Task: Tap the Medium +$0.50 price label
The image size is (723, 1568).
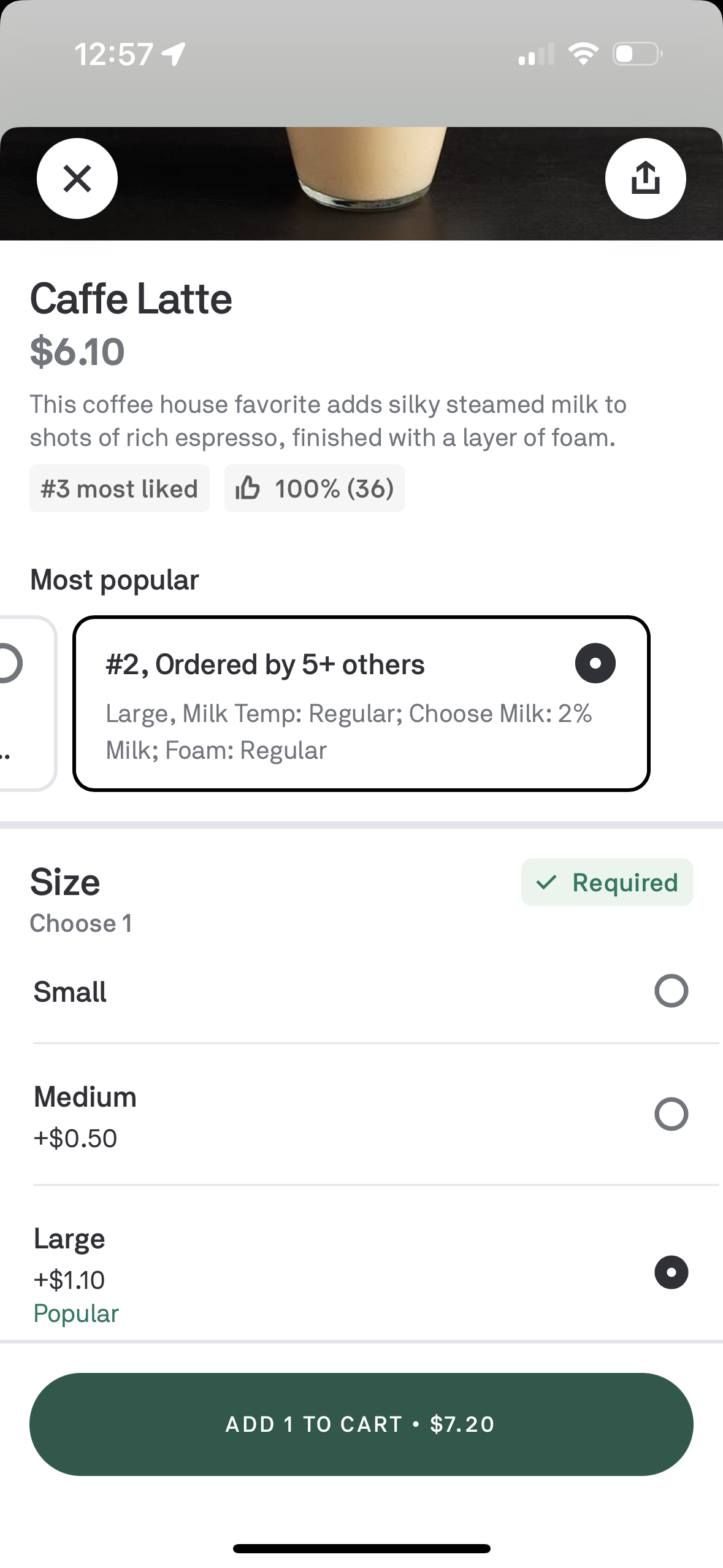Action: click(75, 1138)
